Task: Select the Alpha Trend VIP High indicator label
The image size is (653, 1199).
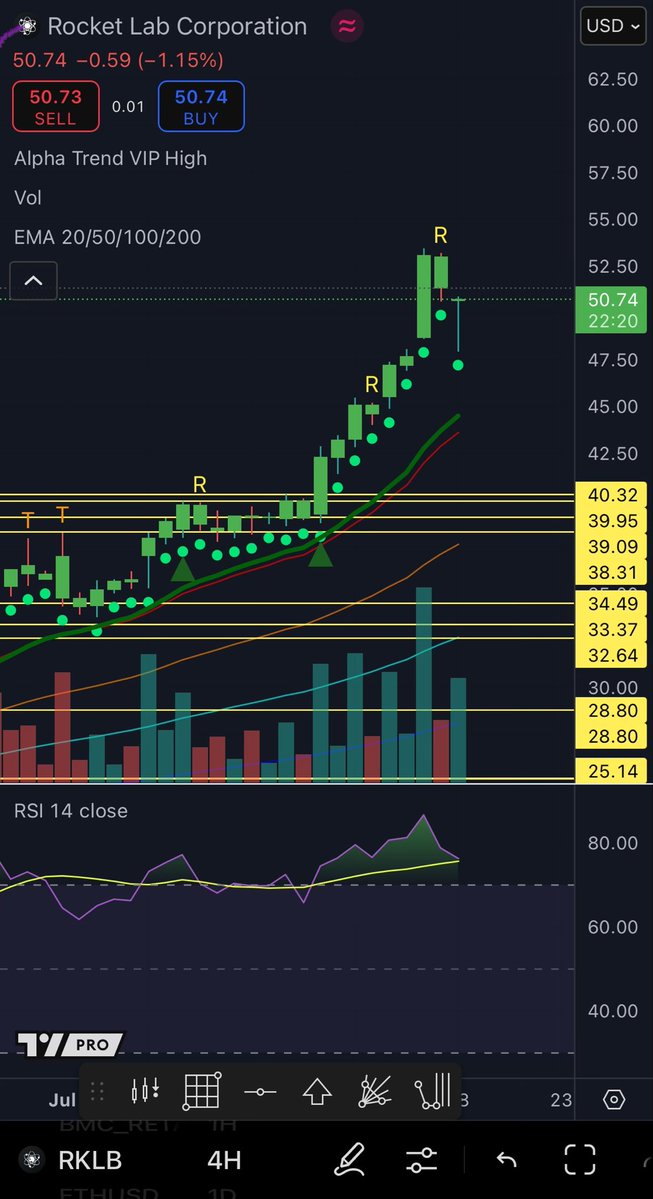Action: [110, 158]
